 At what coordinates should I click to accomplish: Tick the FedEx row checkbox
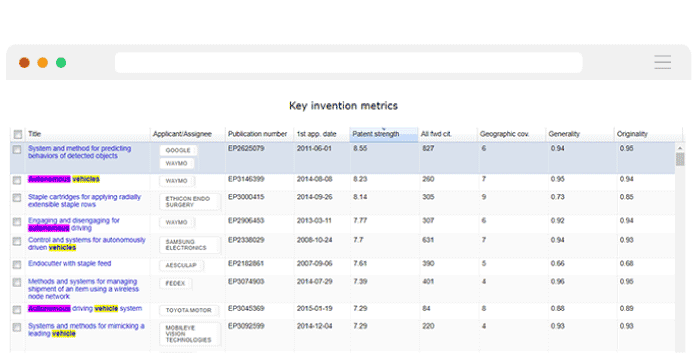point(17,282)
